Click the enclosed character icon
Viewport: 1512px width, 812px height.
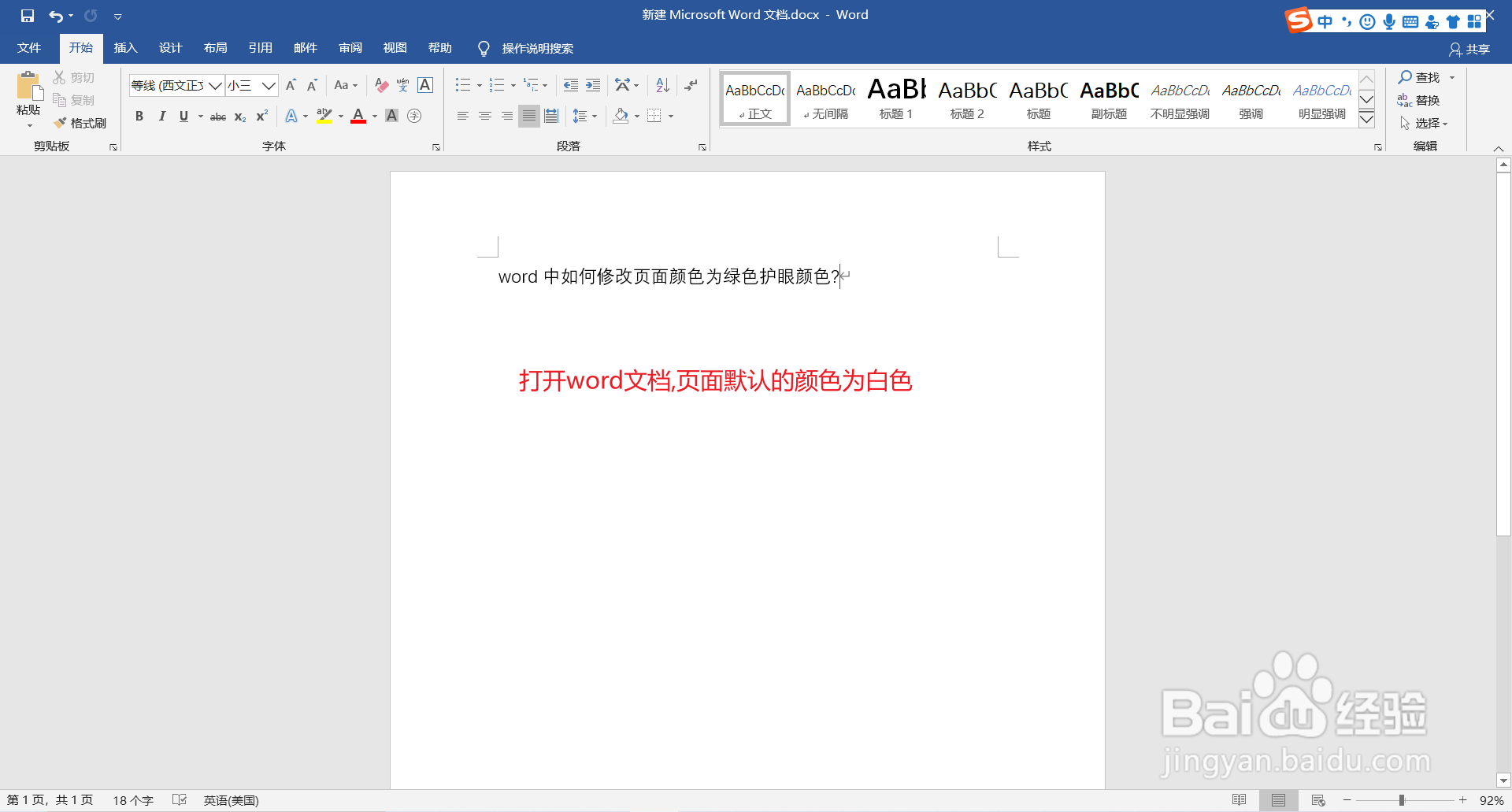[414, 116]
